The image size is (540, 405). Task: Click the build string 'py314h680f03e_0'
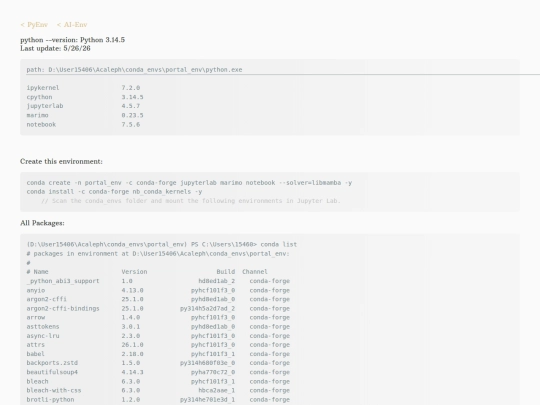[x=208, y=363]
